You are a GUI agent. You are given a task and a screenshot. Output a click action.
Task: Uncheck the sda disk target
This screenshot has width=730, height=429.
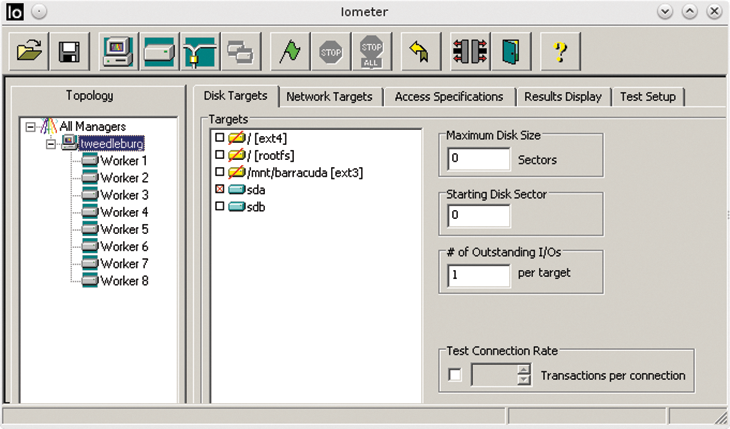(x=220, y=189)
